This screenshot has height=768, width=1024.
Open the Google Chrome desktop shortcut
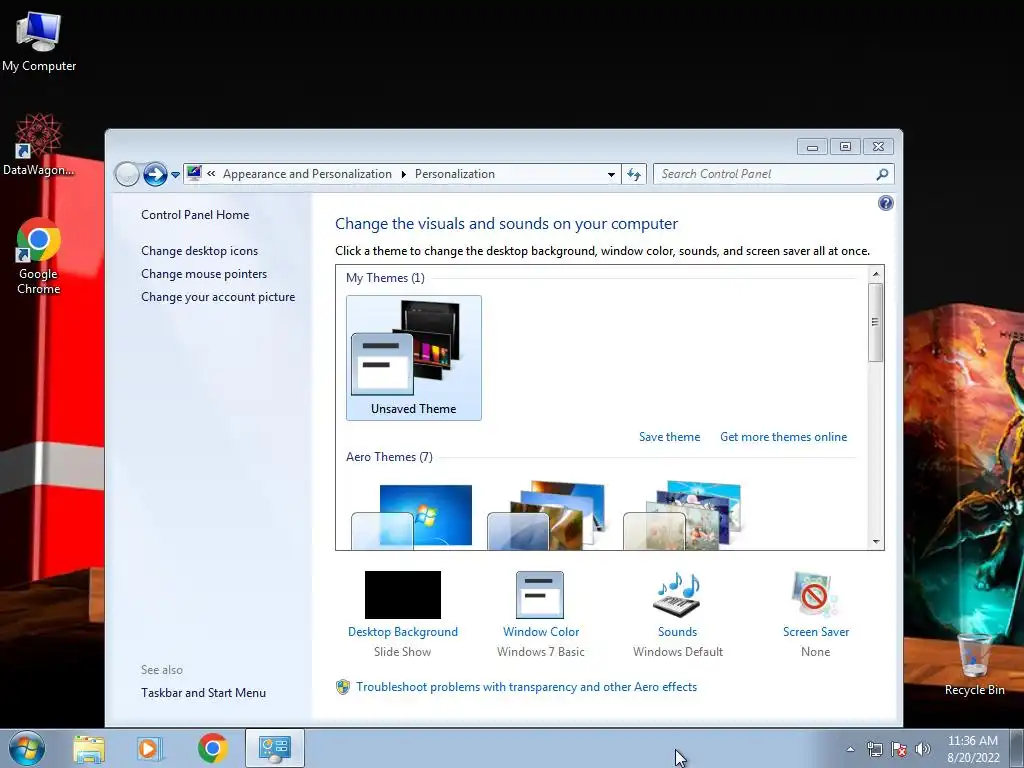pos(39,256)
